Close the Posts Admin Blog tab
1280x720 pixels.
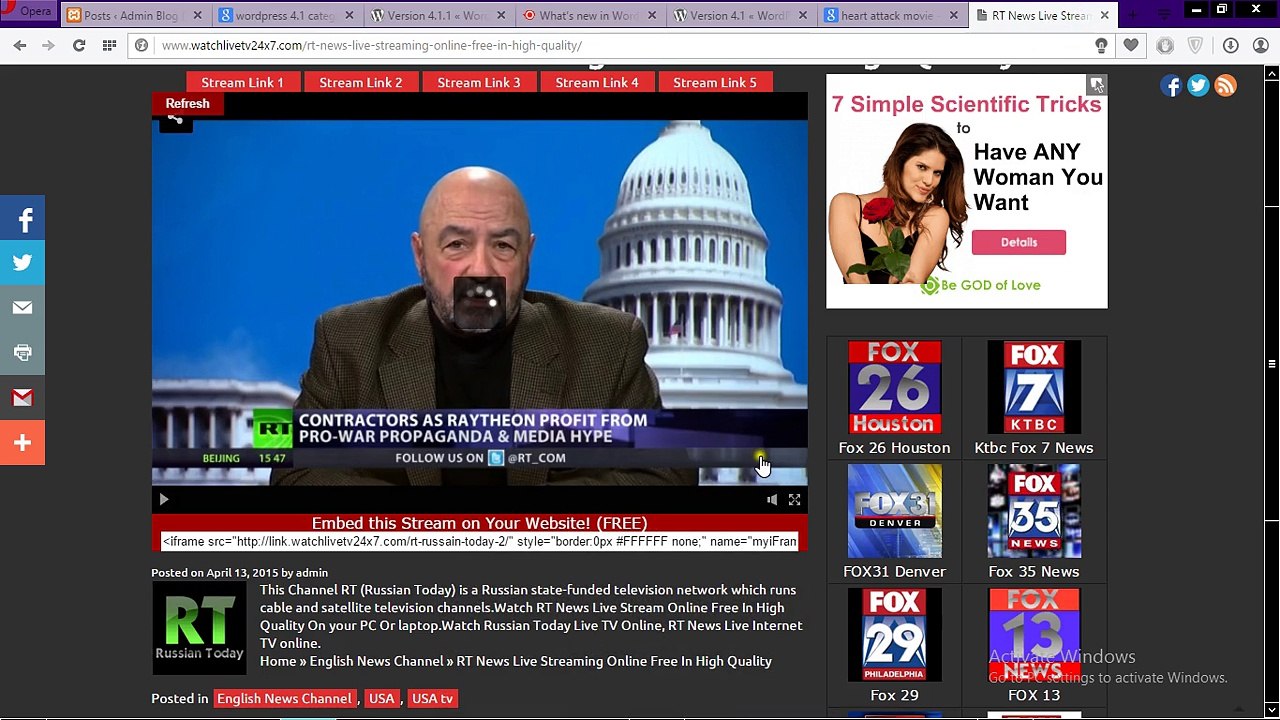(197, 15)
